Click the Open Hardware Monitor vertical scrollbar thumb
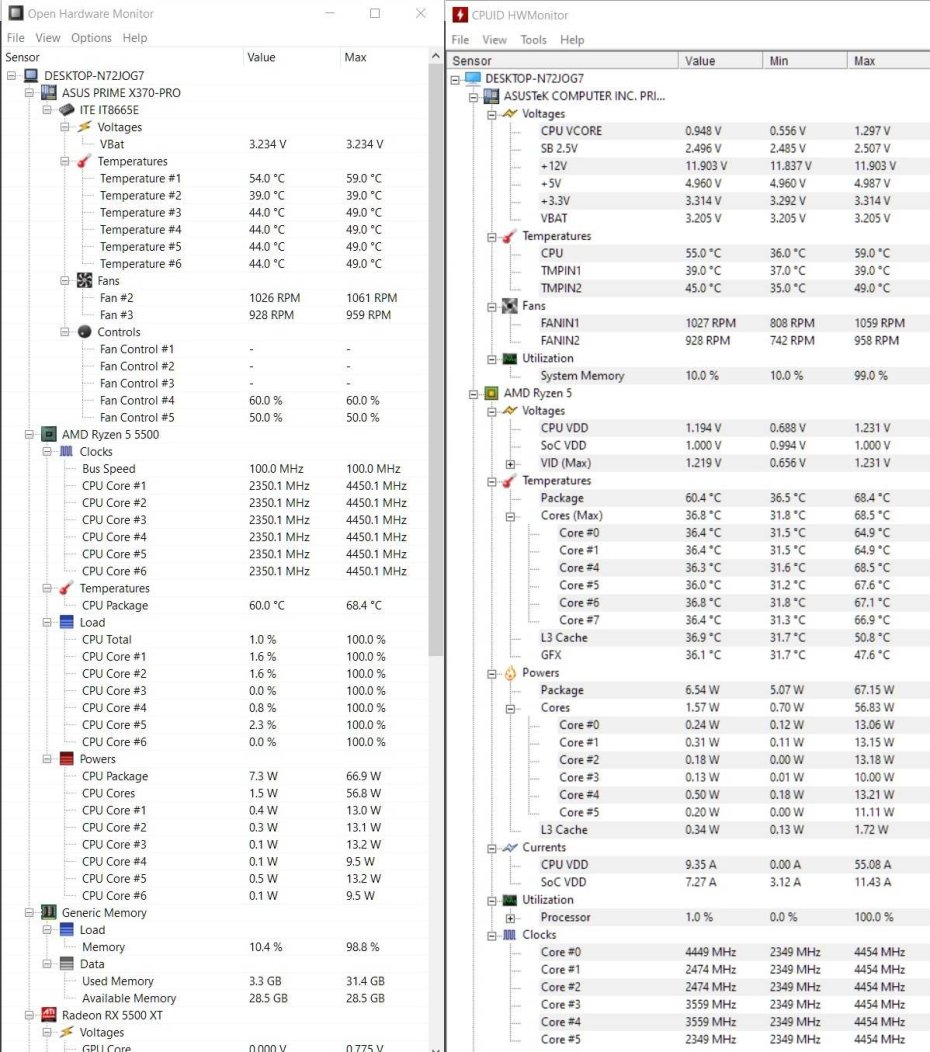This screenshot has height=1052, width=930. click(435, 360)
